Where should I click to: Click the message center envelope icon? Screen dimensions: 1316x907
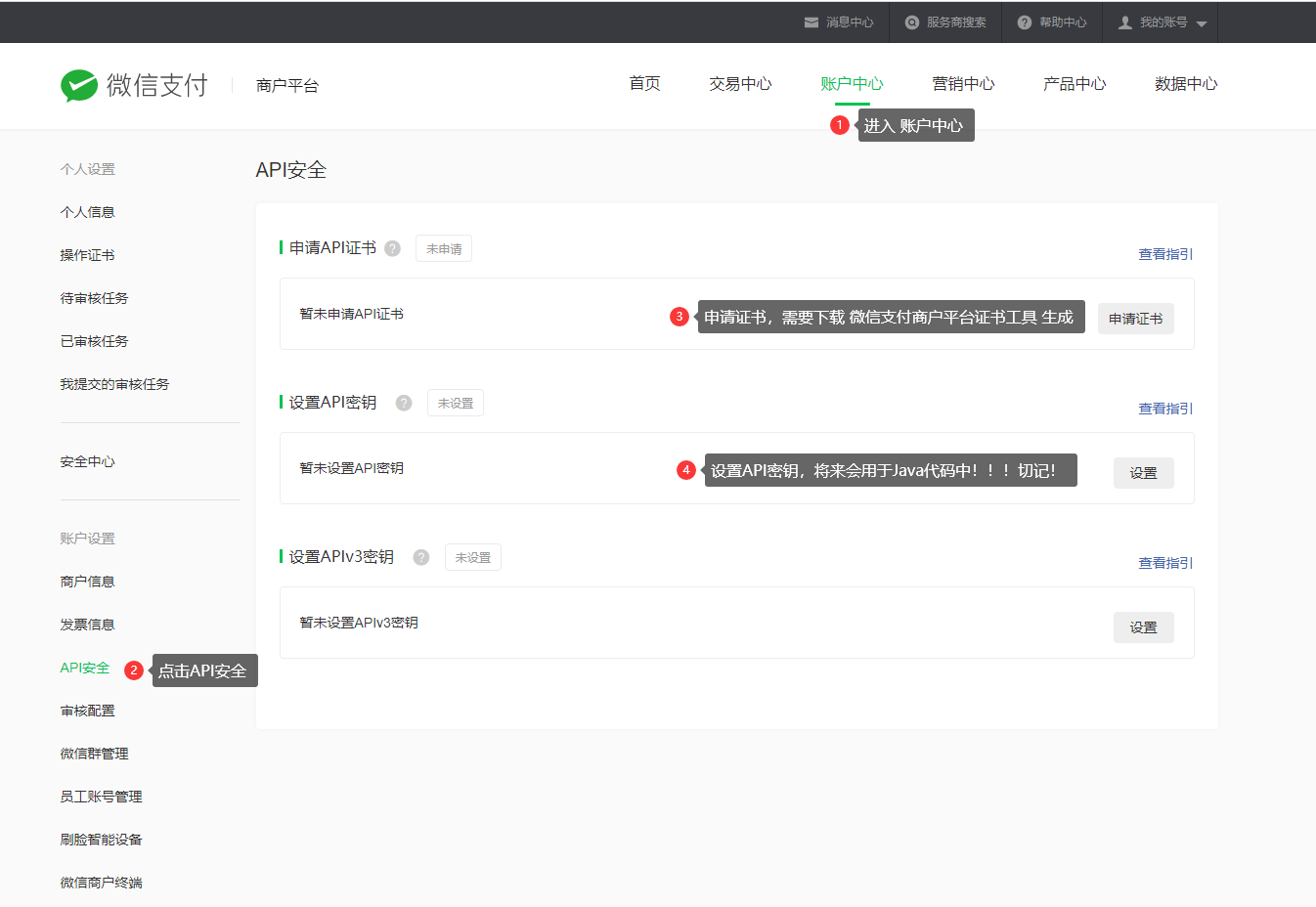click(x=812, y=22)
